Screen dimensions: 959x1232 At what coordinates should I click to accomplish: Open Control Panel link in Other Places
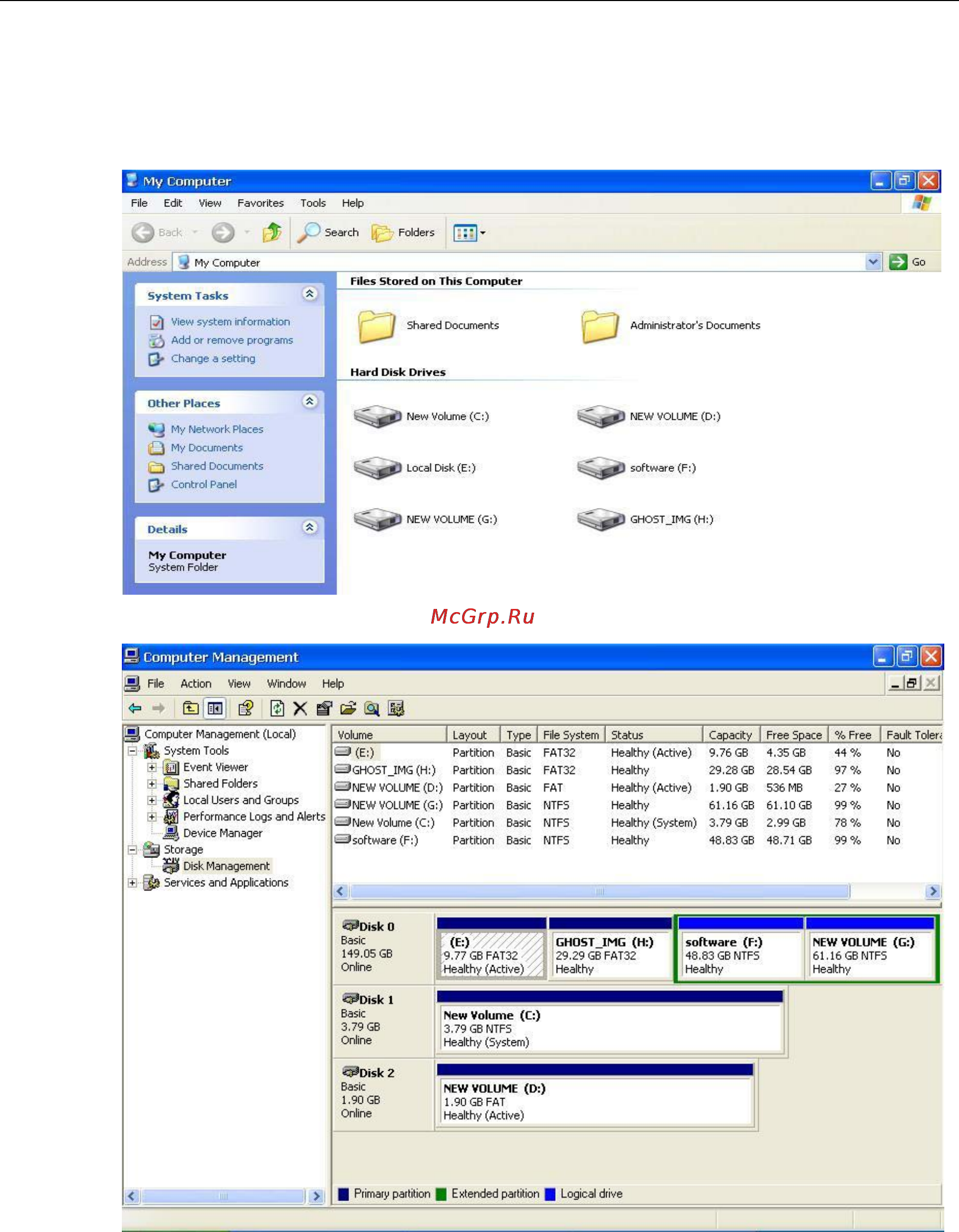[x=204, y=484]
